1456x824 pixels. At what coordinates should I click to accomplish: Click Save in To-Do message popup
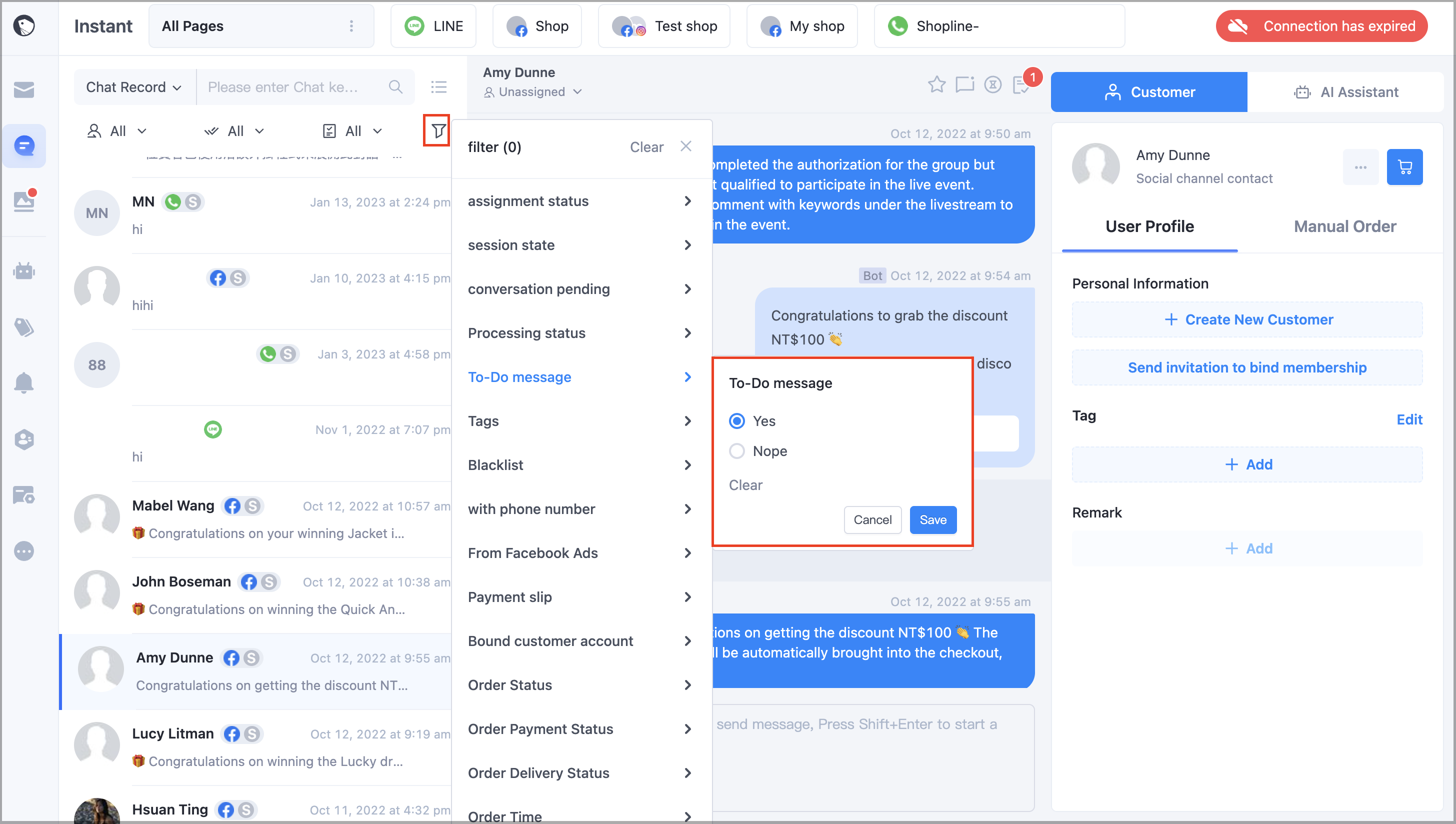click(x=932, y=519)
